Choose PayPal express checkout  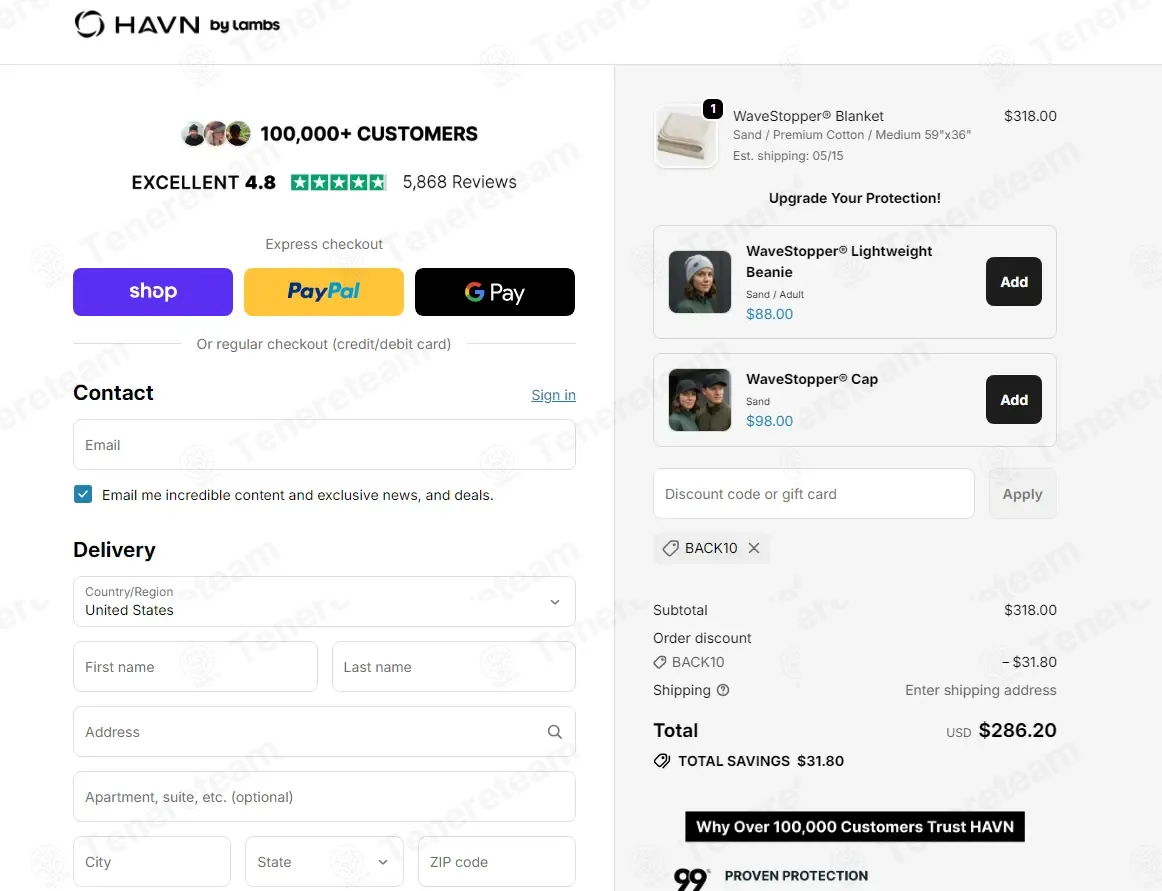coord(324,291)
